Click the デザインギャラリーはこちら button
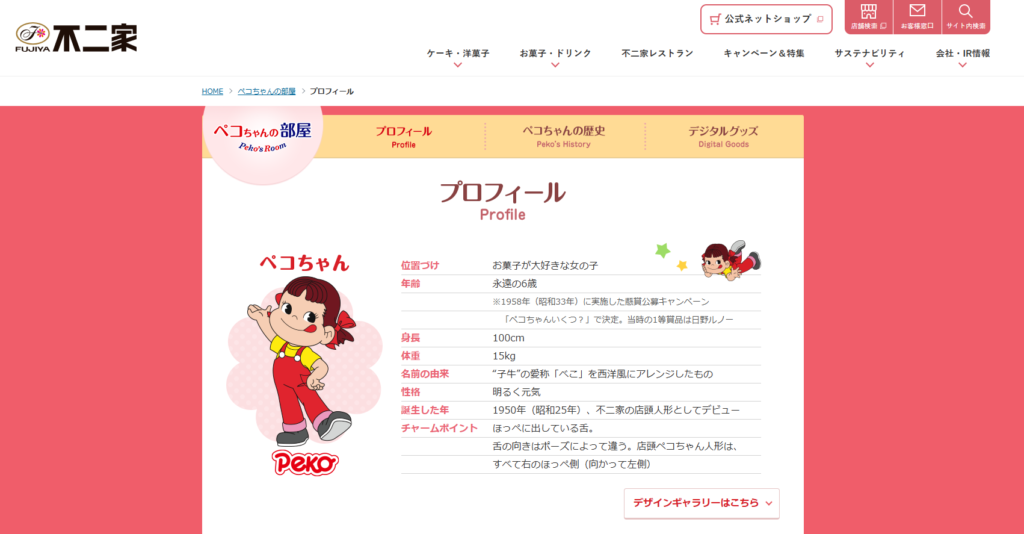The image size is (1024, 534). [701, 503]
